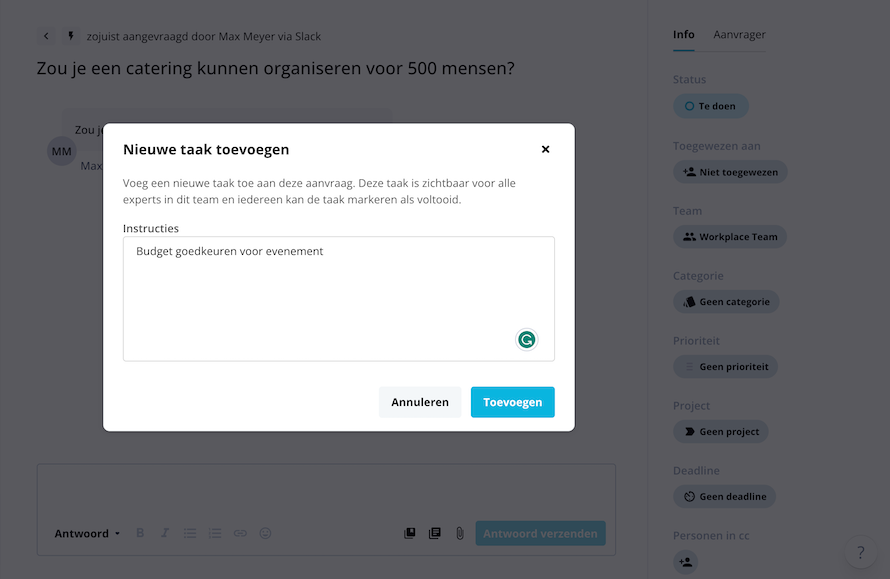
Task: Select the Info tab
Action: 683,35
